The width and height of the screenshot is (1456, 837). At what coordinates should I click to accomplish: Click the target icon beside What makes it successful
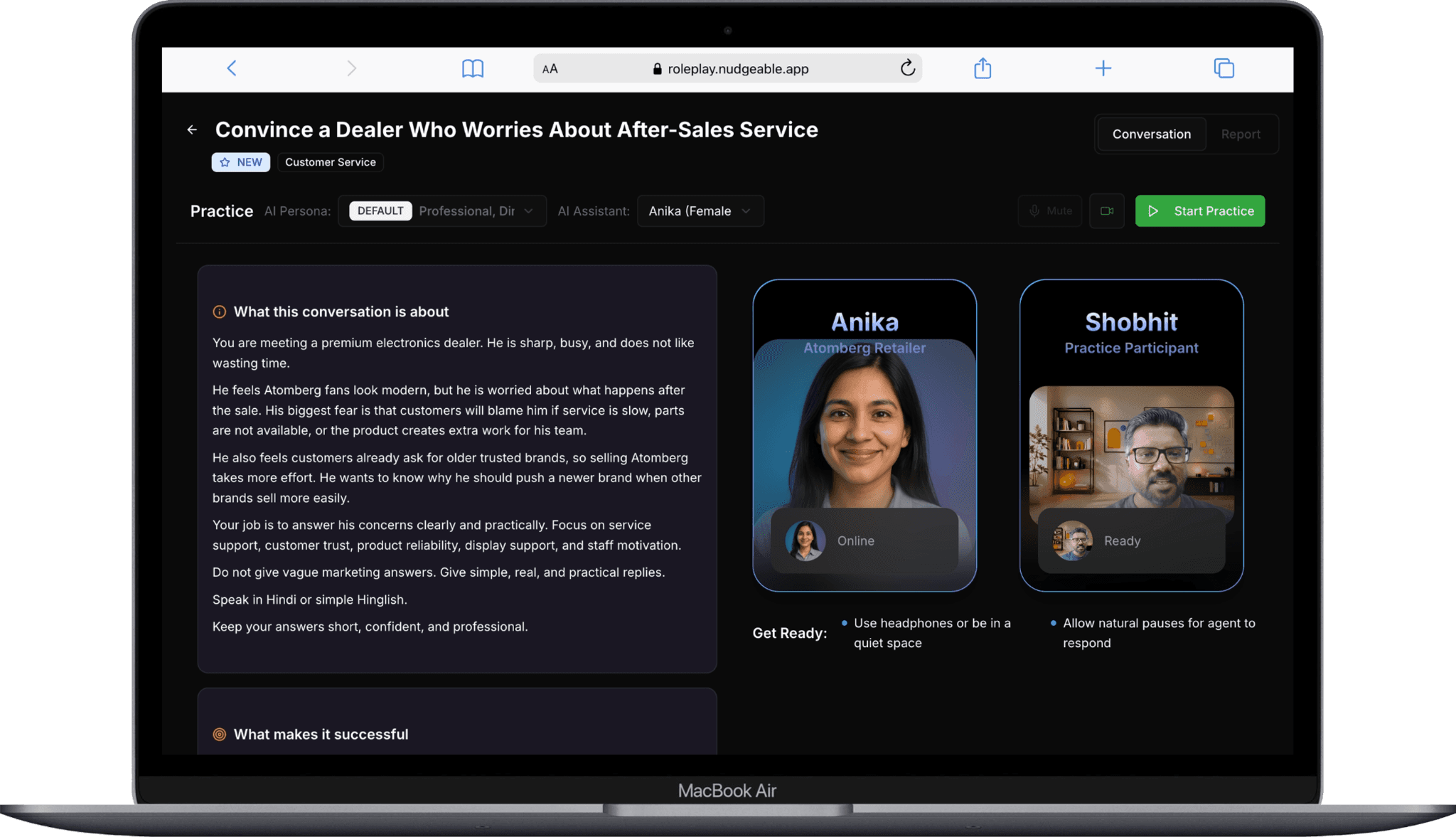(x=220, y=735)
